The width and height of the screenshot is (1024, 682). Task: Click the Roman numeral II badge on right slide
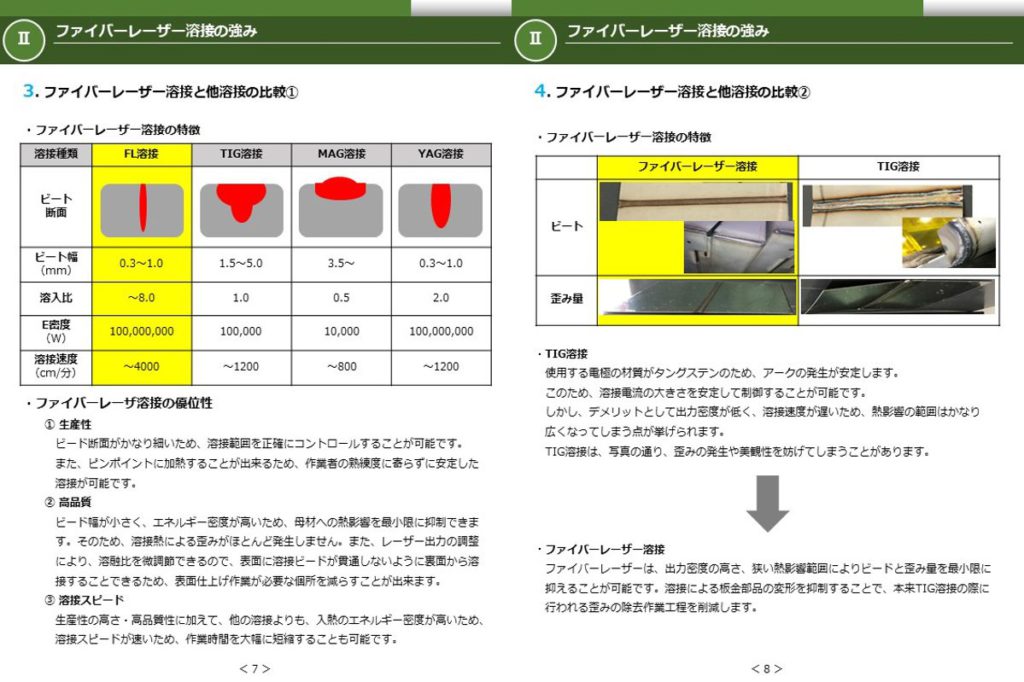(x=535, y=39)
